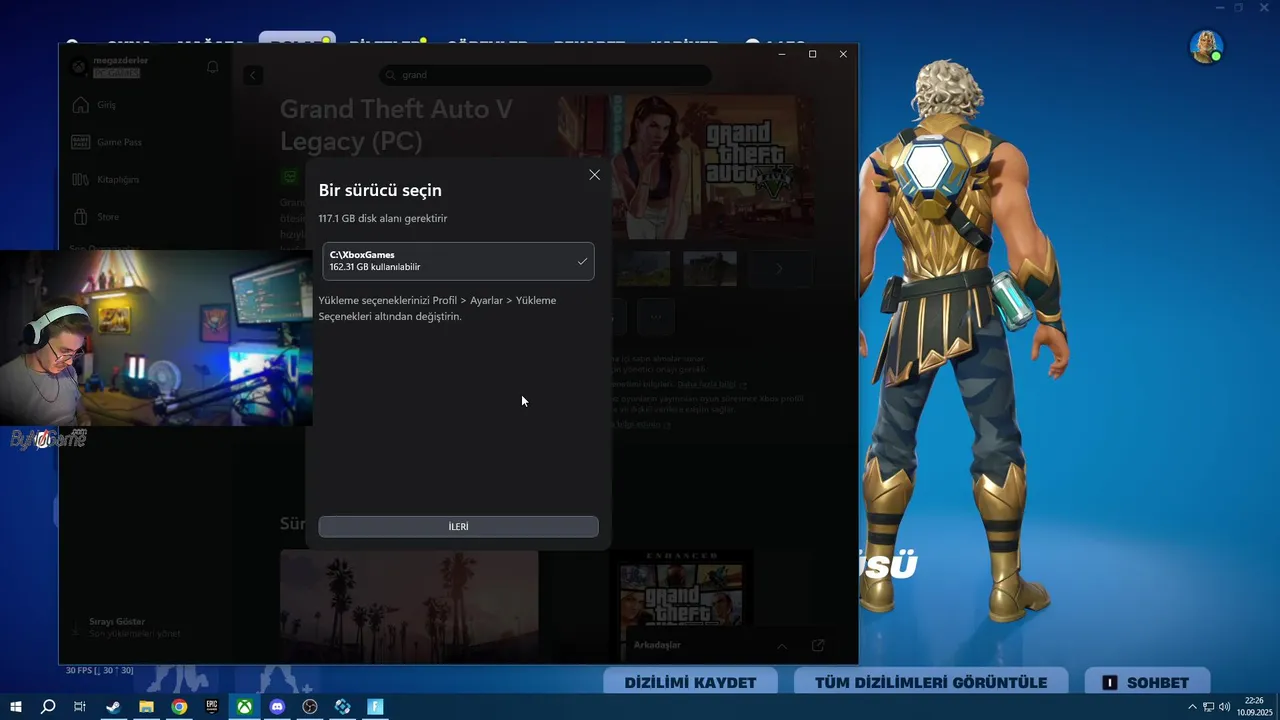1280x720 pixels.
Task: Open Store in Xbox sidebar
Action: tap(97, 216)
